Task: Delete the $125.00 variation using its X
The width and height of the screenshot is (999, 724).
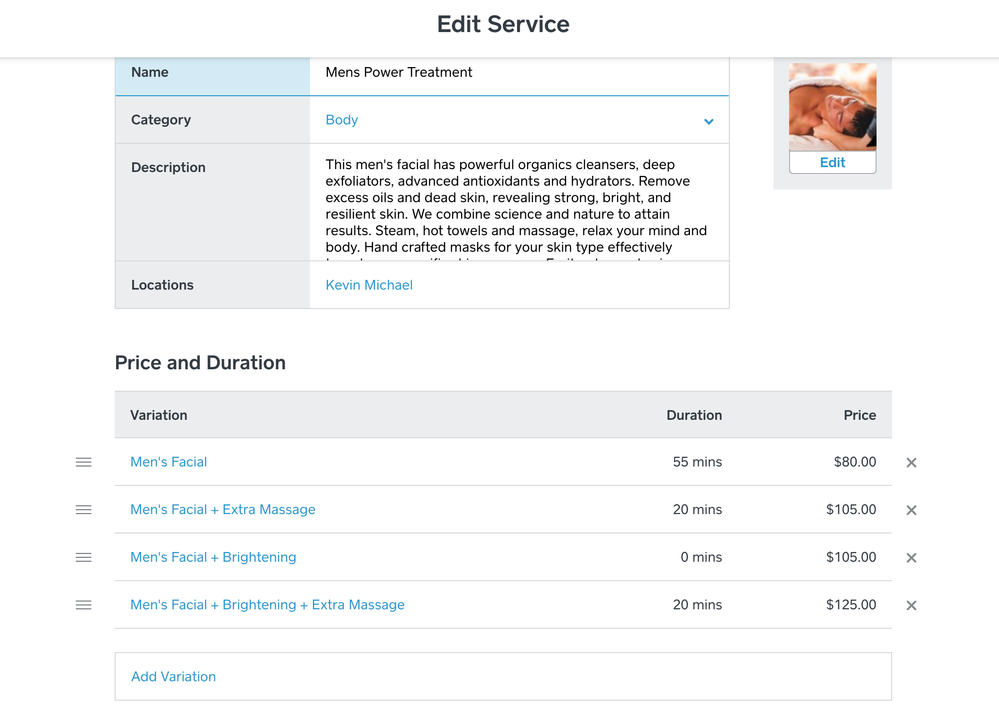Action: click(911, 605)
